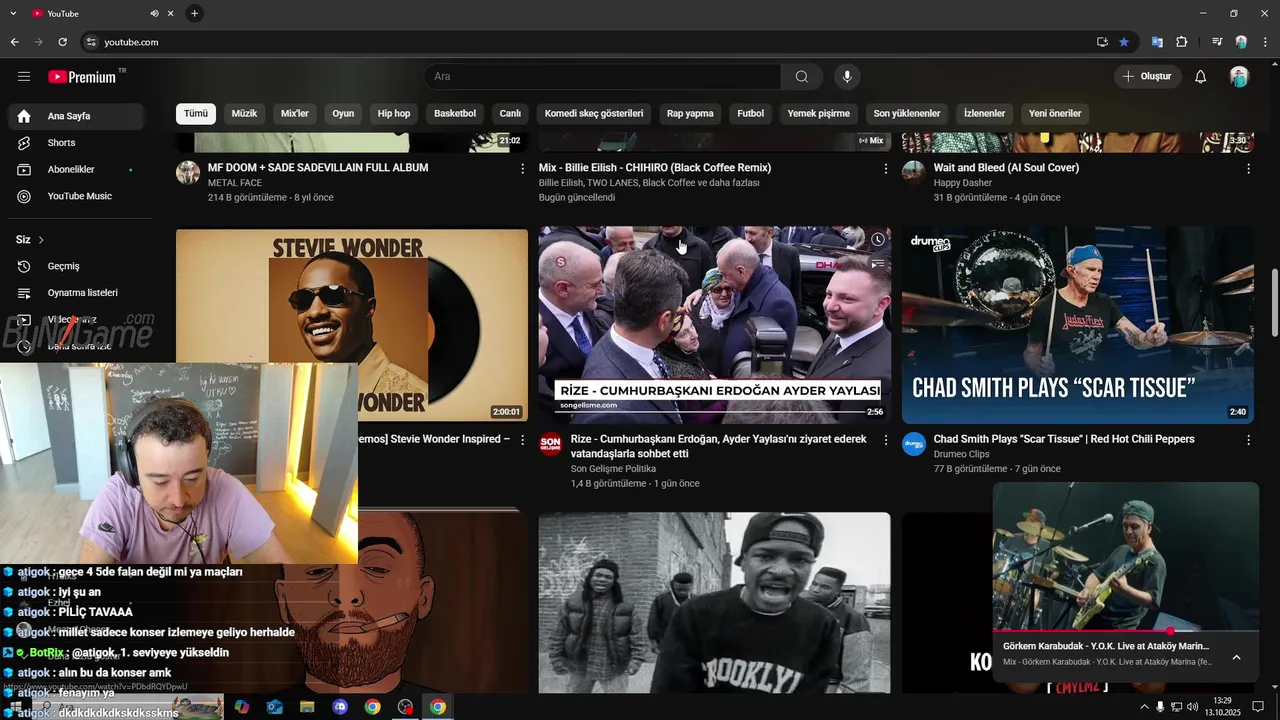Select the Tümü filter chip
The image size is (1280, 720).
point(196,114)
